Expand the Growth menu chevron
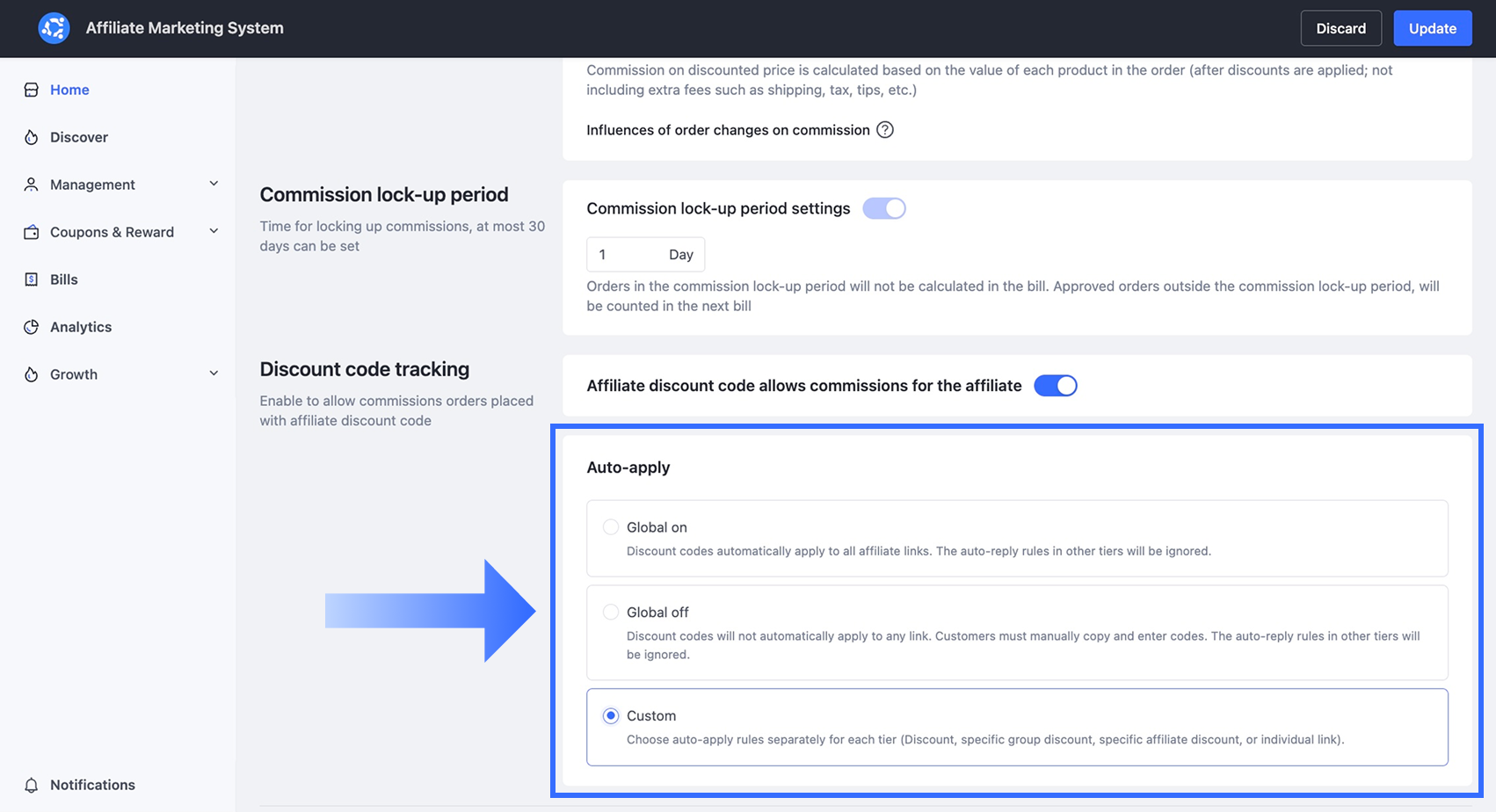The image size is (1496, 812). [214, 373]
